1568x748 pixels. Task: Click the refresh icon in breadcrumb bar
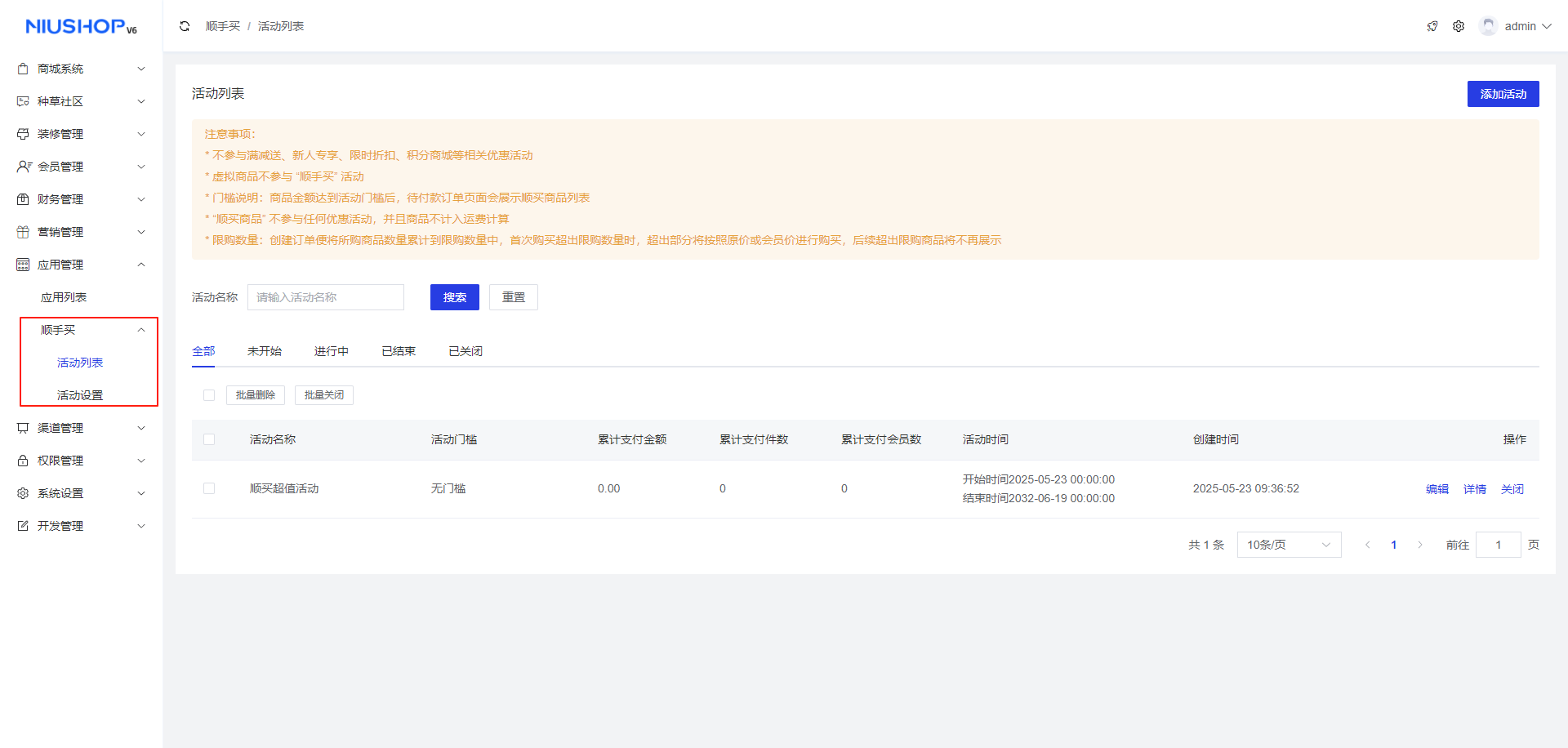[x=185, y=25]
